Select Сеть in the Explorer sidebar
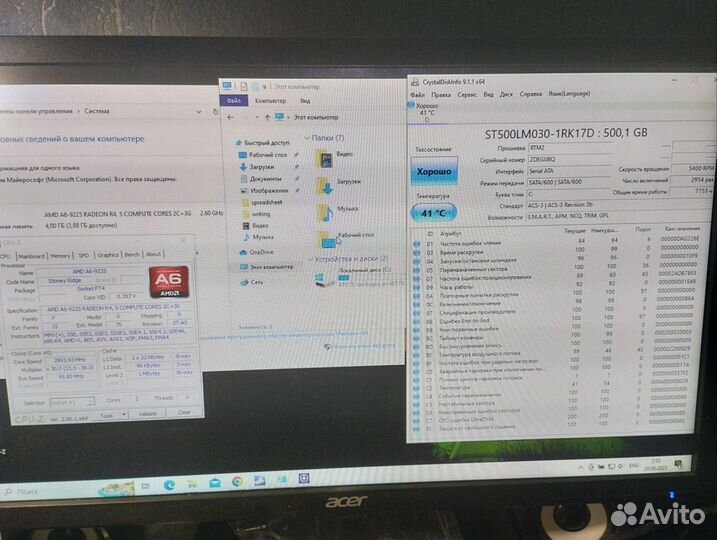Image resolution: width=717 pixels, height=540 pixels. [252, 283]
